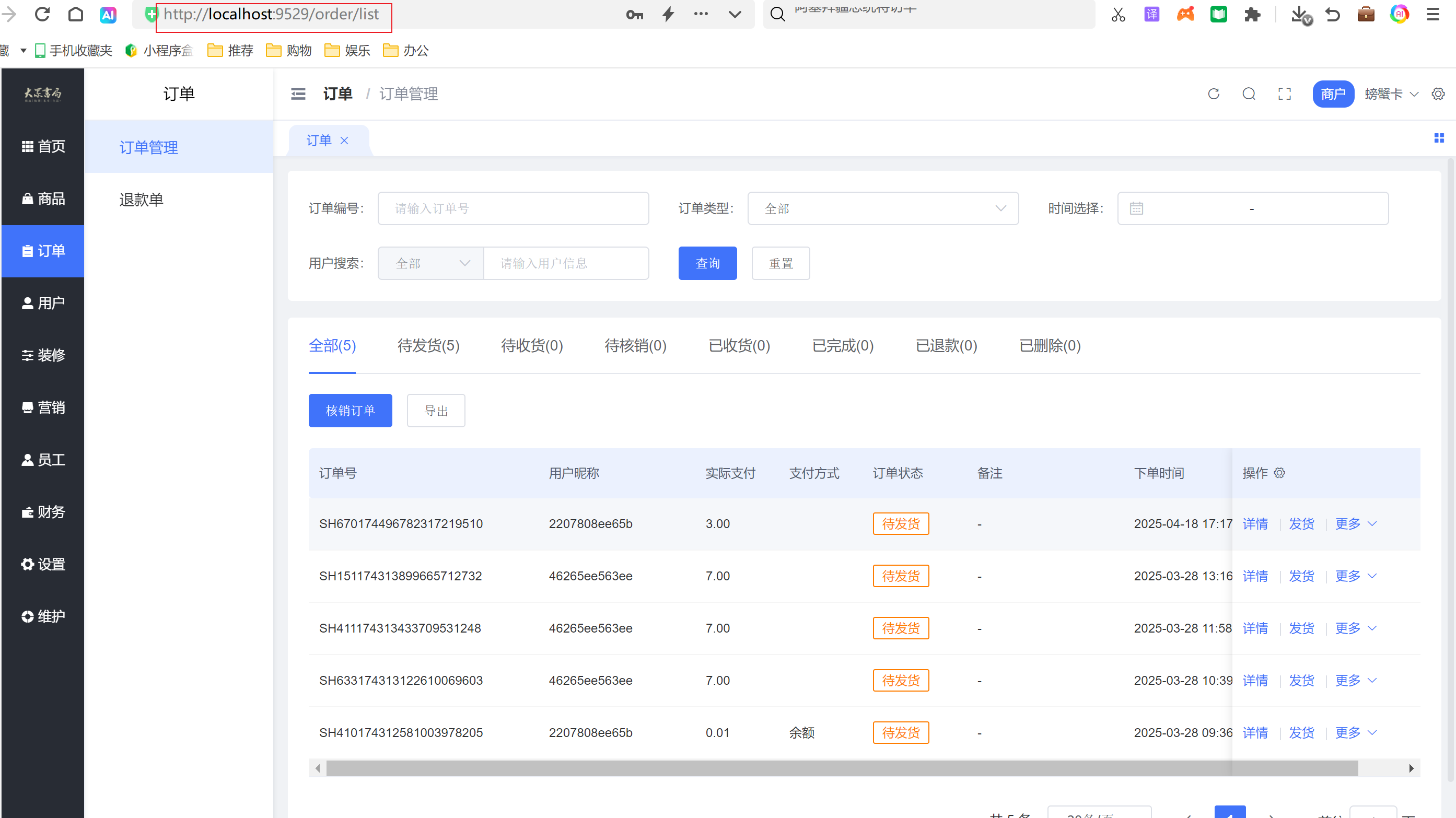Switch to the 已退款(0) tab
This screenshot has height=818, width=1456.
click(x=946, y=345)
